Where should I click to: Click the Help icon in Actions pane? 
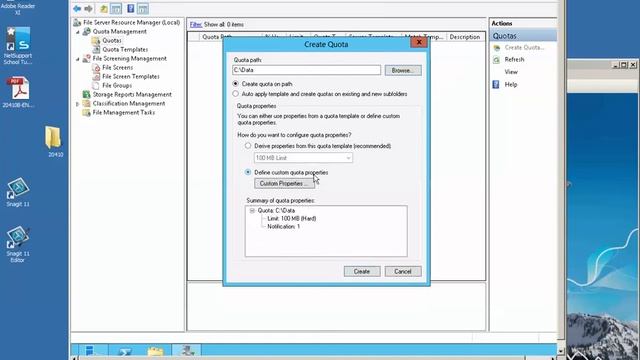496,84
